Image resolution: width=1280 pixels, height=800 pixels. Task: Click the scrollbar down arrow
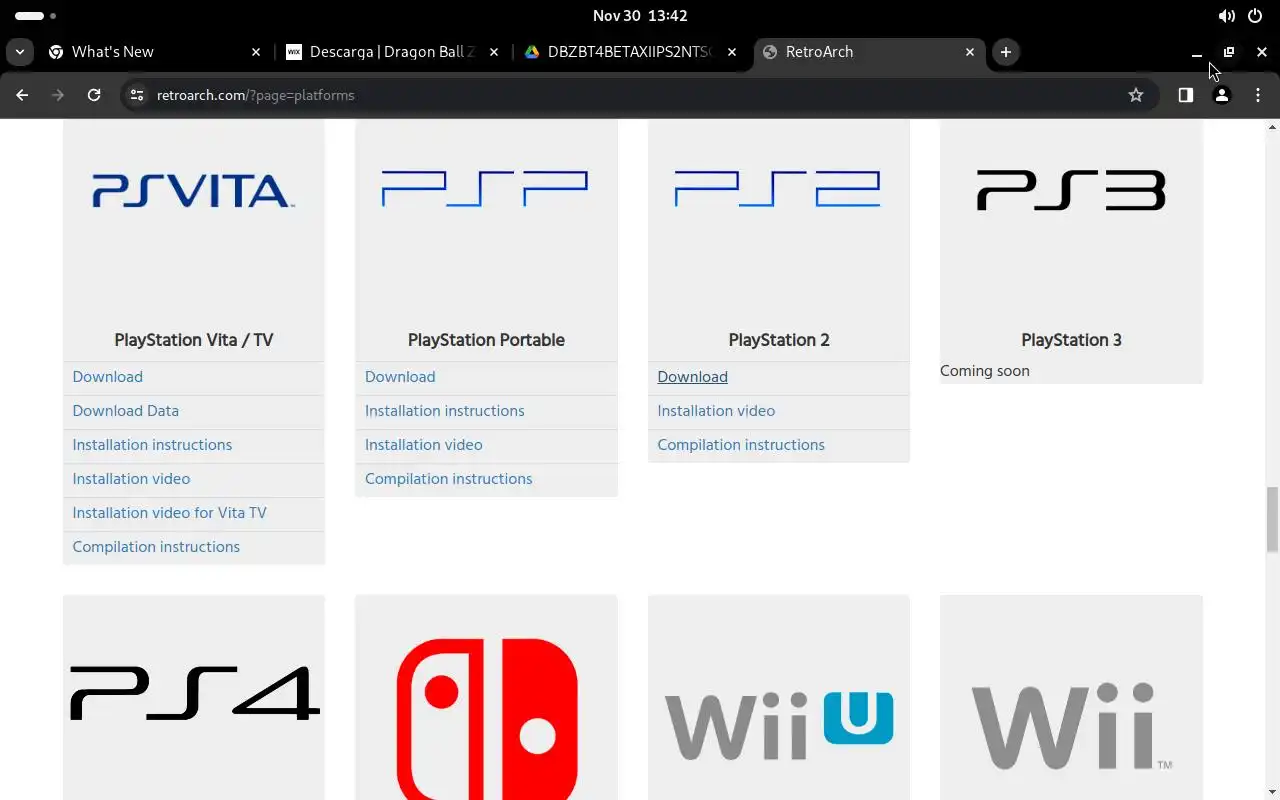[x=1273, y=793]
